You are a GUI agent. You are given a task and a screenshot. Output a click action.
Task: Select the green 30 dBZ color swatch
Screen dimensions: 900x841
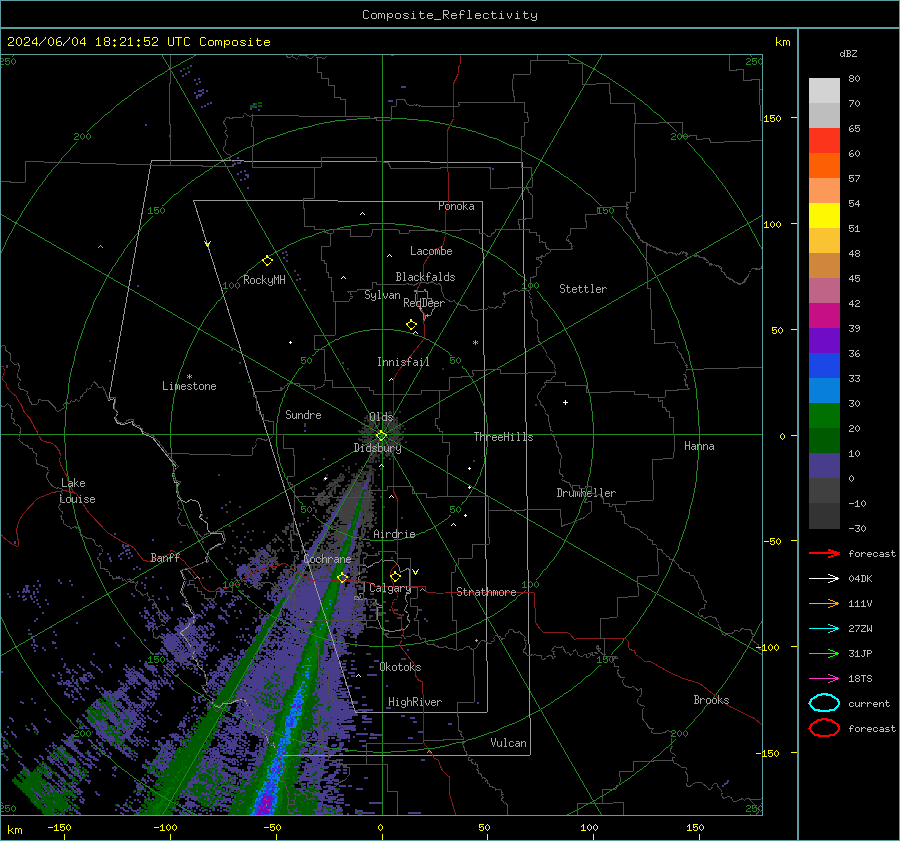pos(824,415)
